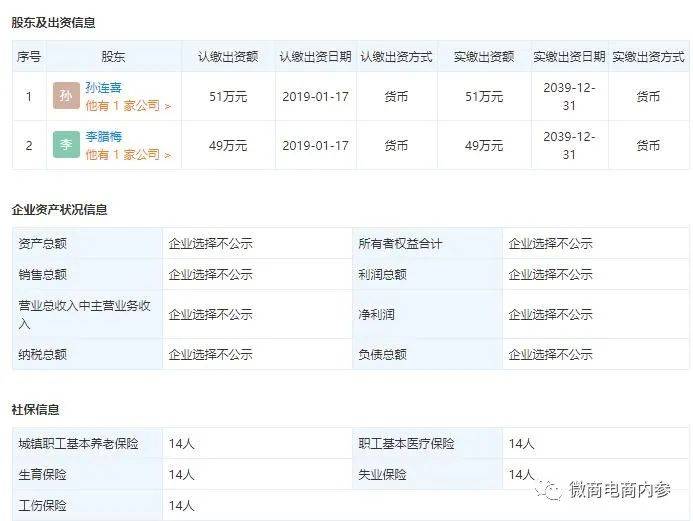Click the 实缴出资日期 column header
The width and height of the screenshot is (693, 521).
pyautogui.click(x=569, y=57)
